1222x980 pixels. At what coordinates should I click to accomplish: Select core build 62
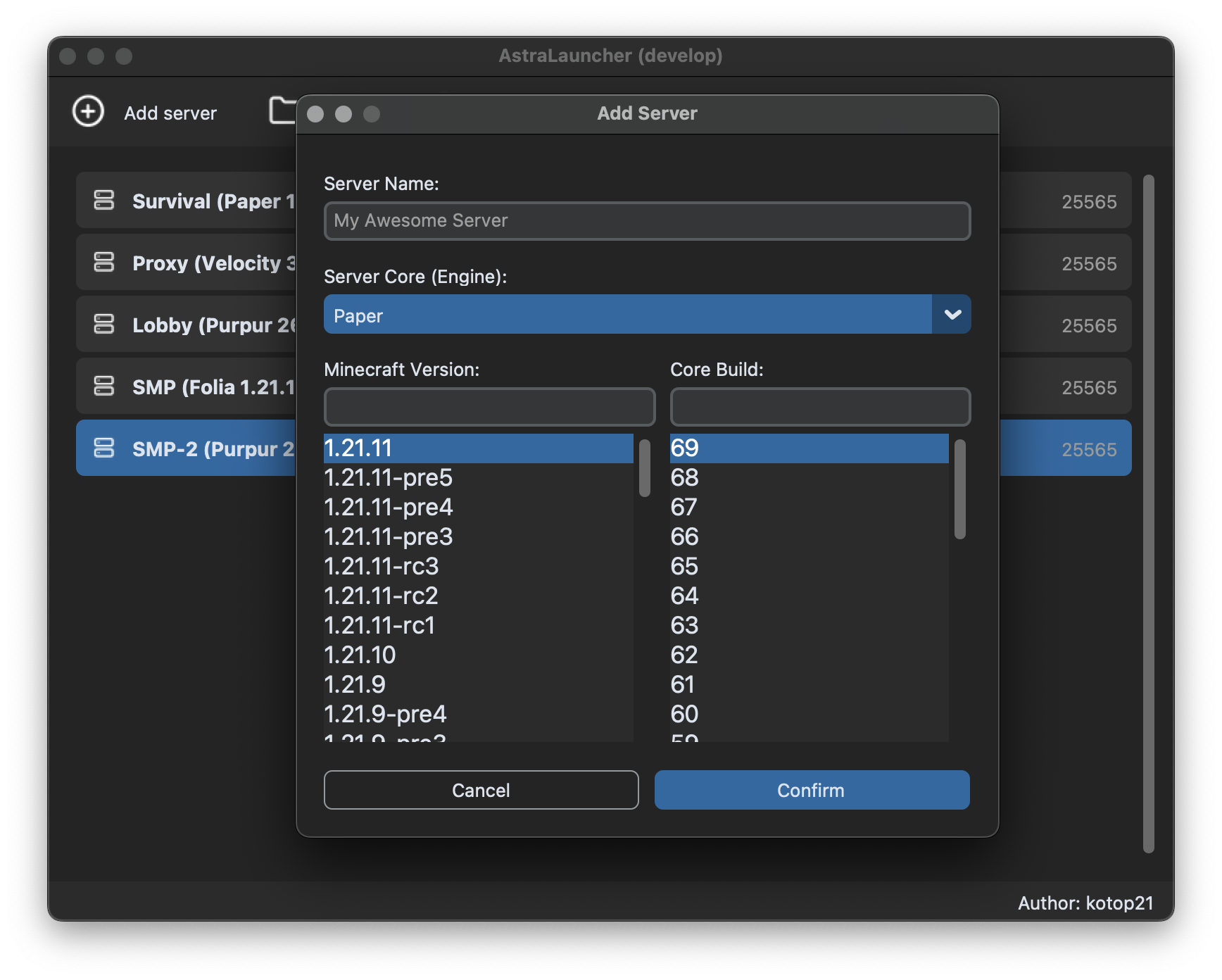click(809, 655)
